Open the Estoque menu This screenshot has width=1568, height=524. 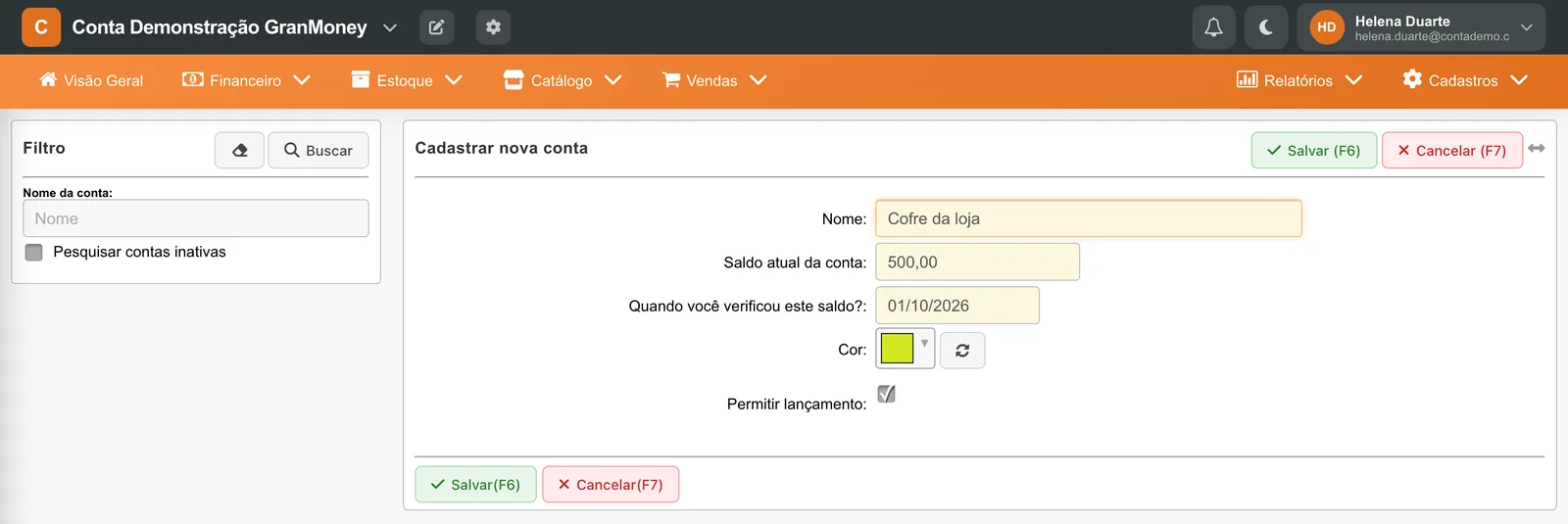point(407,80)
